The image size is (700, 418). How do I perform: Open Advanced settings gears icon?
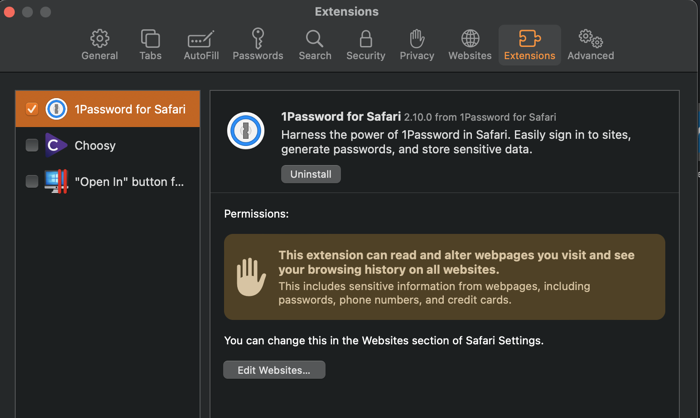590,45
